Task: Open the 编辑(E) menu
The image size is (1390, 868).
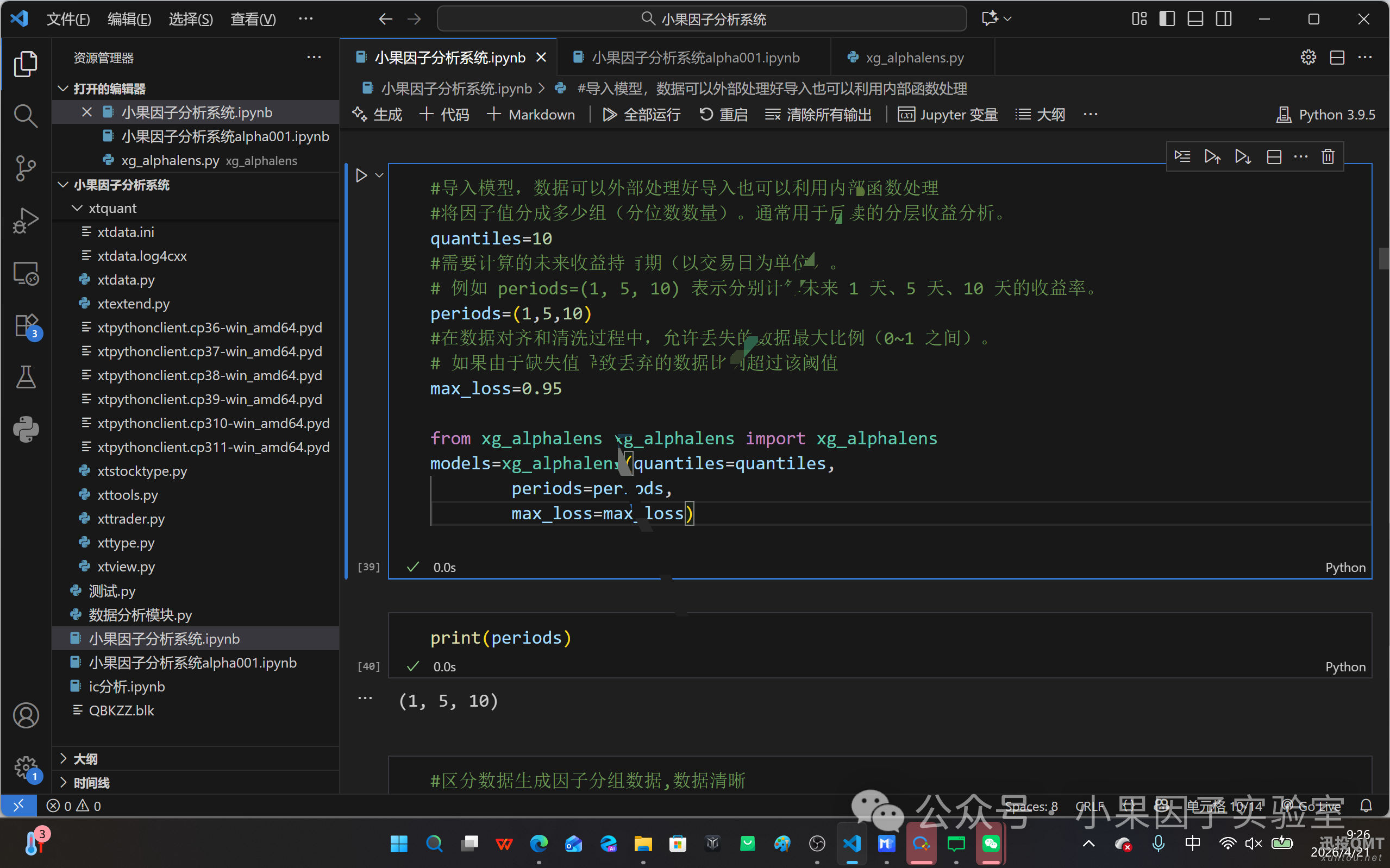Action: click(129, 18)
